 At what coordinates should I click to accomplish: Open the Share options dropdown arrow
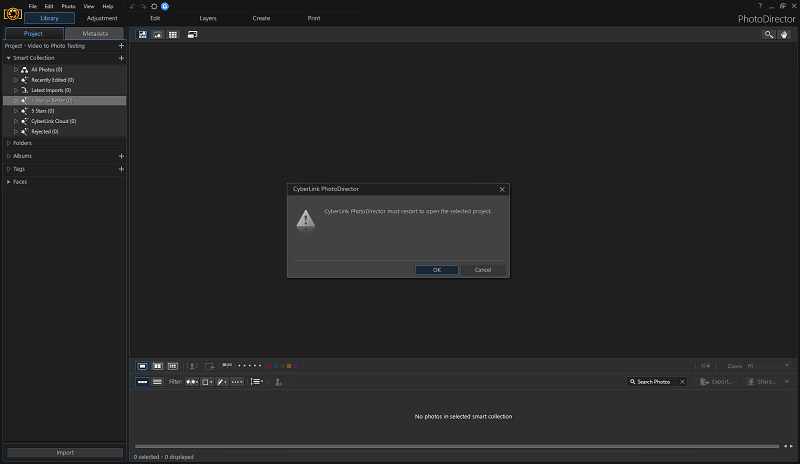coord(787,382)
